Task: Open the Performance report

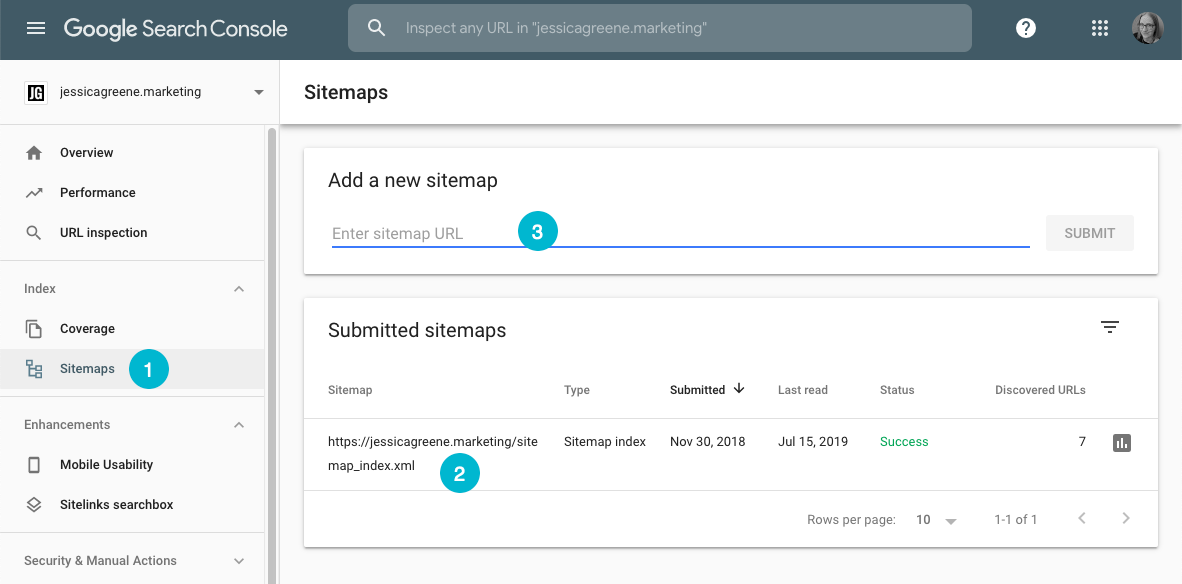Action: pyautogui.click(x=97, y=193)
